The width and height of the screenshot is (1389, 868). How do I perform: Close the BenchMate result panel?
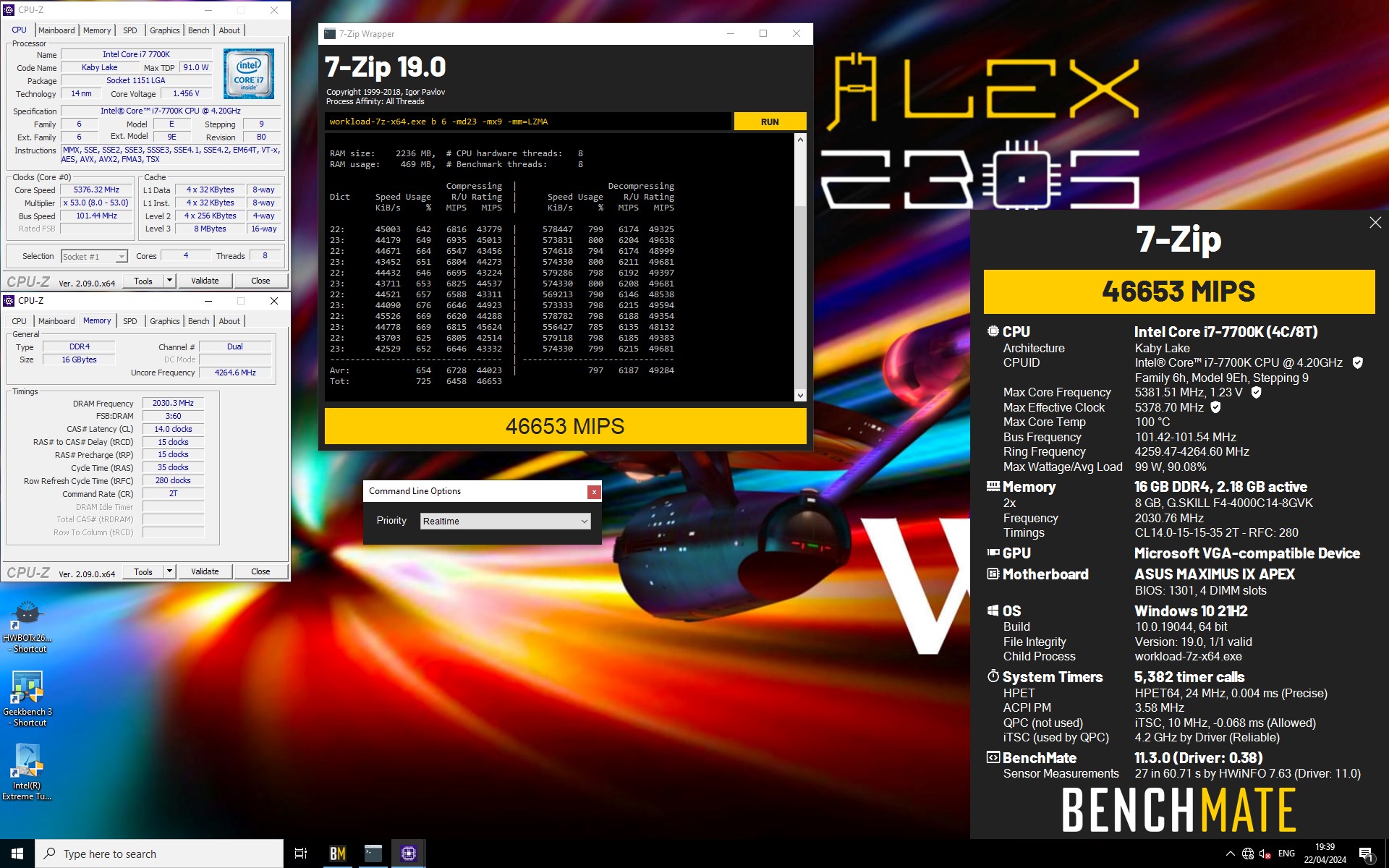[1375, 223]
